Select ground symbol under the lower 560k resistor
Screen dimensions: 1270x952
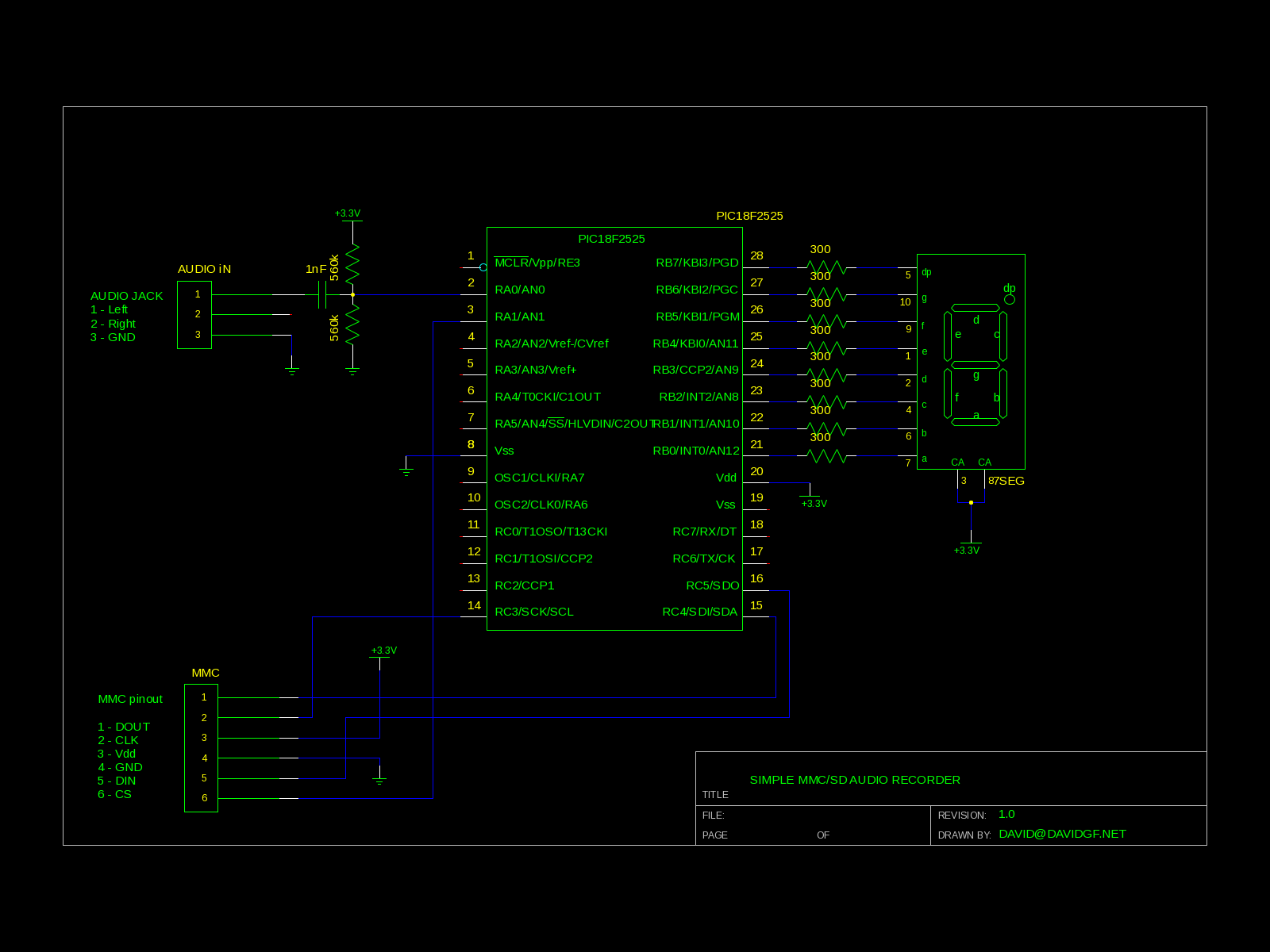tap(352, 370)
